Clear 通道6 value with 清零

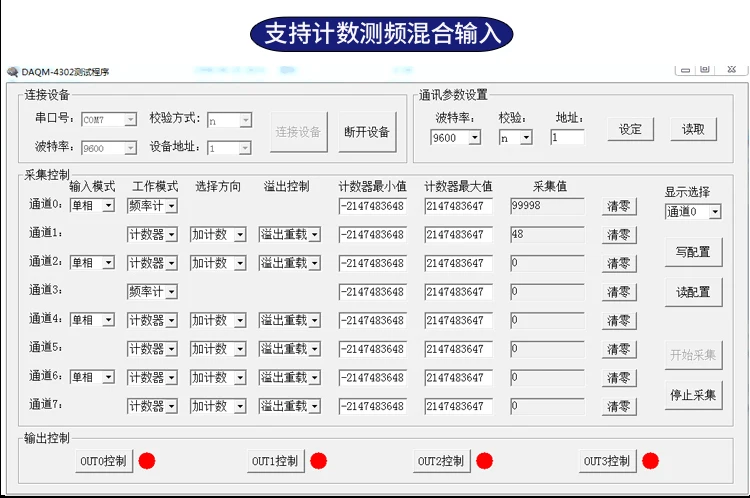click(x=619, y=378)
